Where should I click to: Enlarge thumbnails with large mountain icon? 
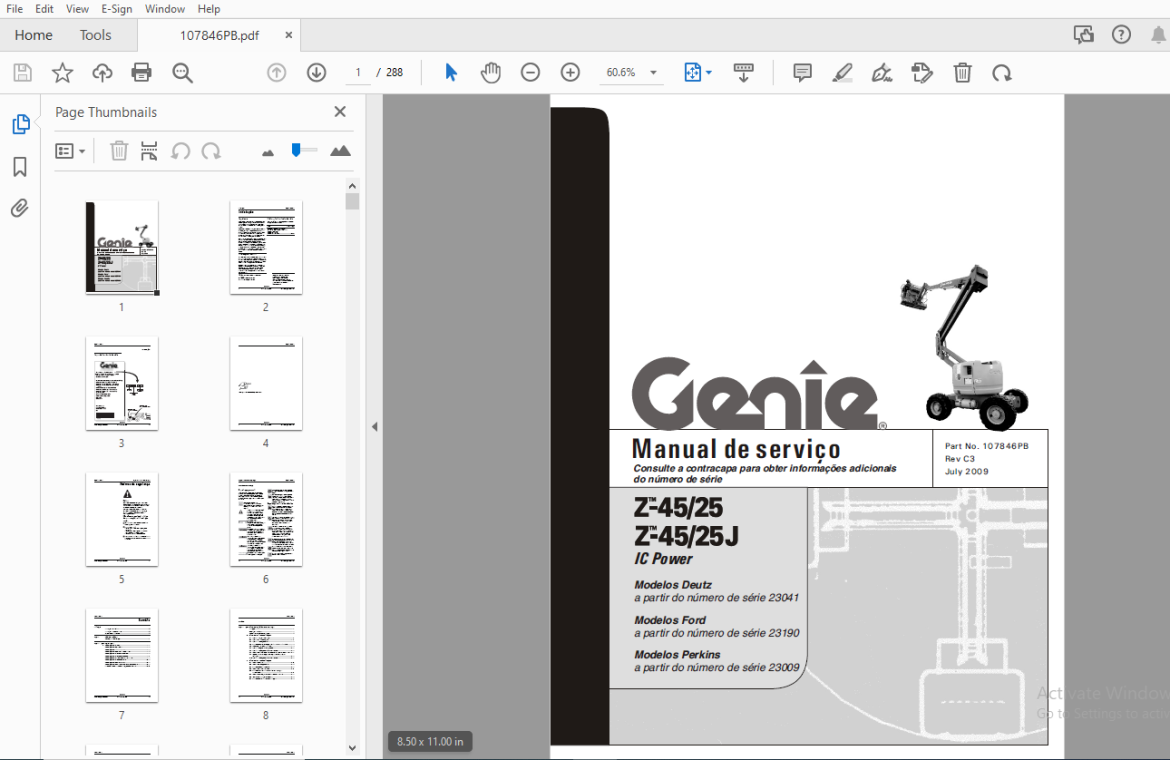[340, 151]
